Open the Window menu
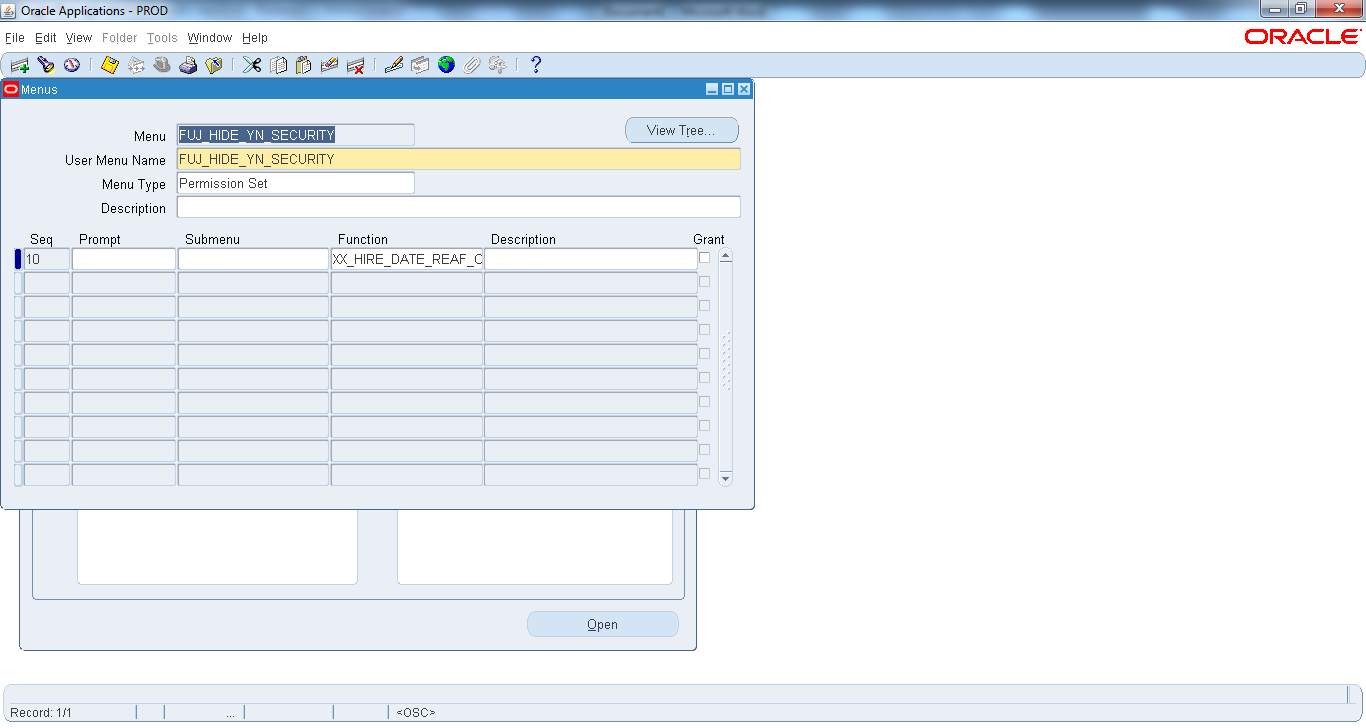This screenshot has width=1366, height=728. pos(210,38)
